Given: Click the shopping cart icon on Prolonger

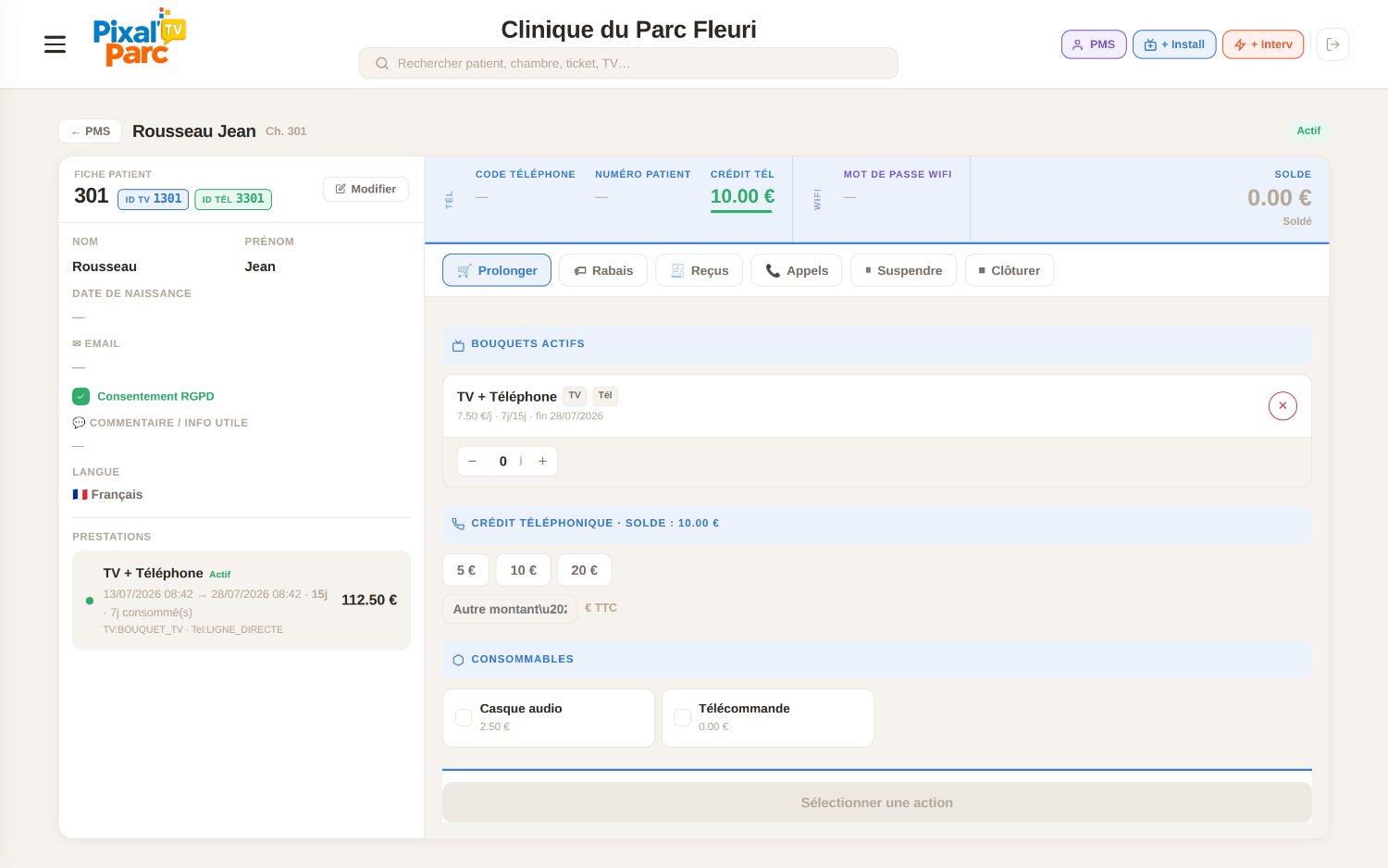Looking at the screenshot, I should 465,270.
